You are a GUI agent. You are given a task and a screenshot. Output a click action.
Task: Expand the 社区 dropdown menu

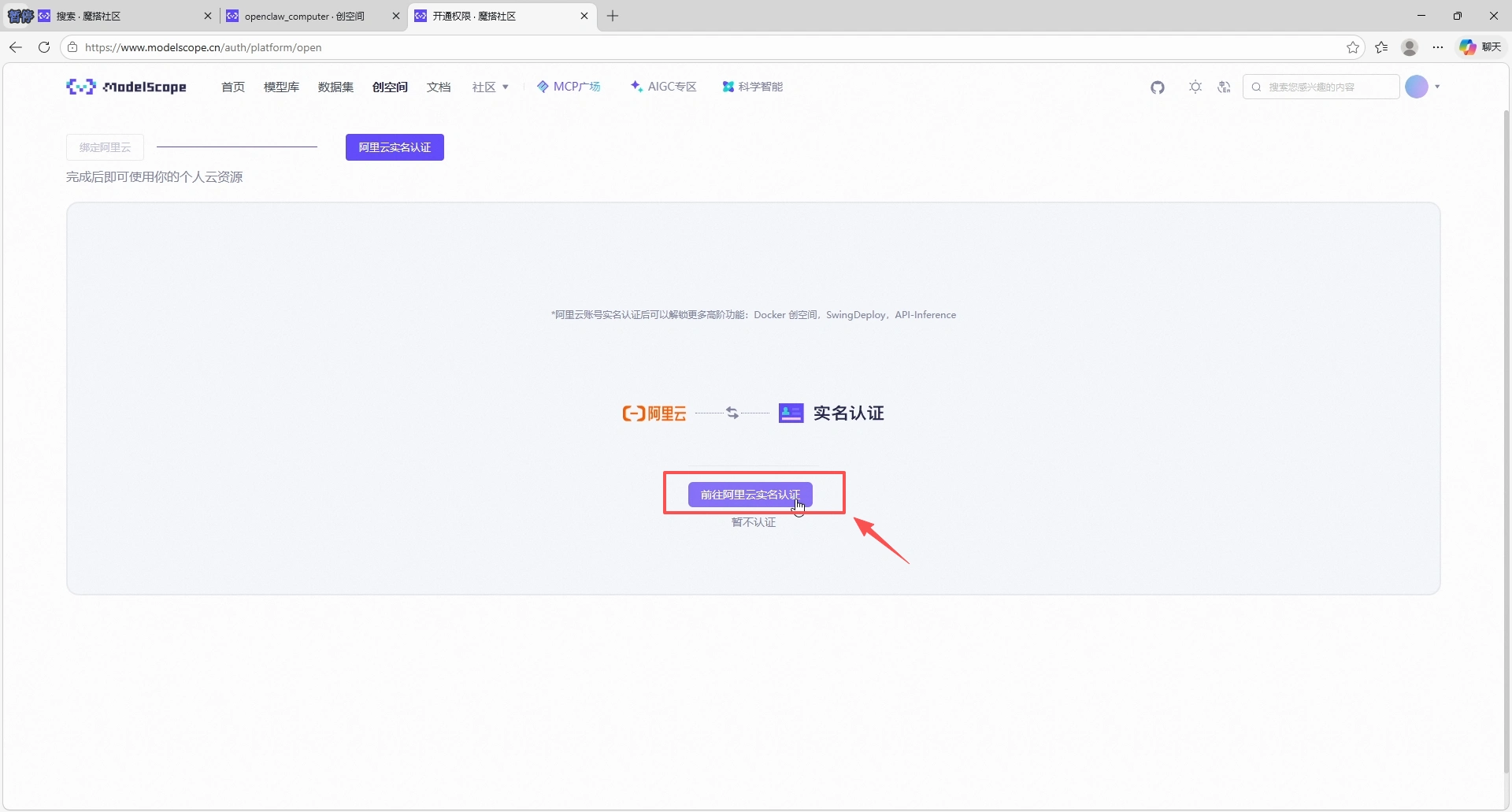(491, 87)
